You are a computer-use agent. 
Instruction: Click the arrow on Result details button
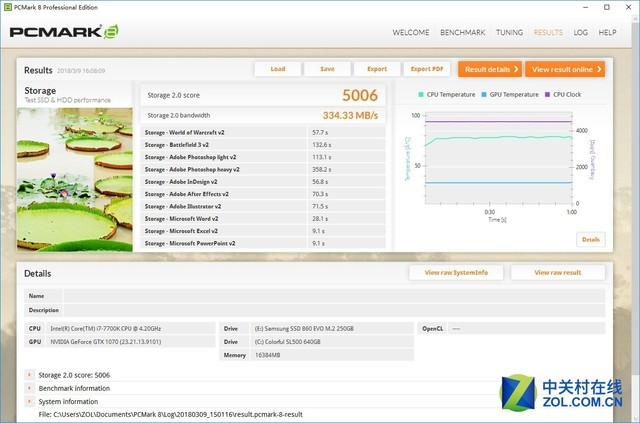coord(516,69)
